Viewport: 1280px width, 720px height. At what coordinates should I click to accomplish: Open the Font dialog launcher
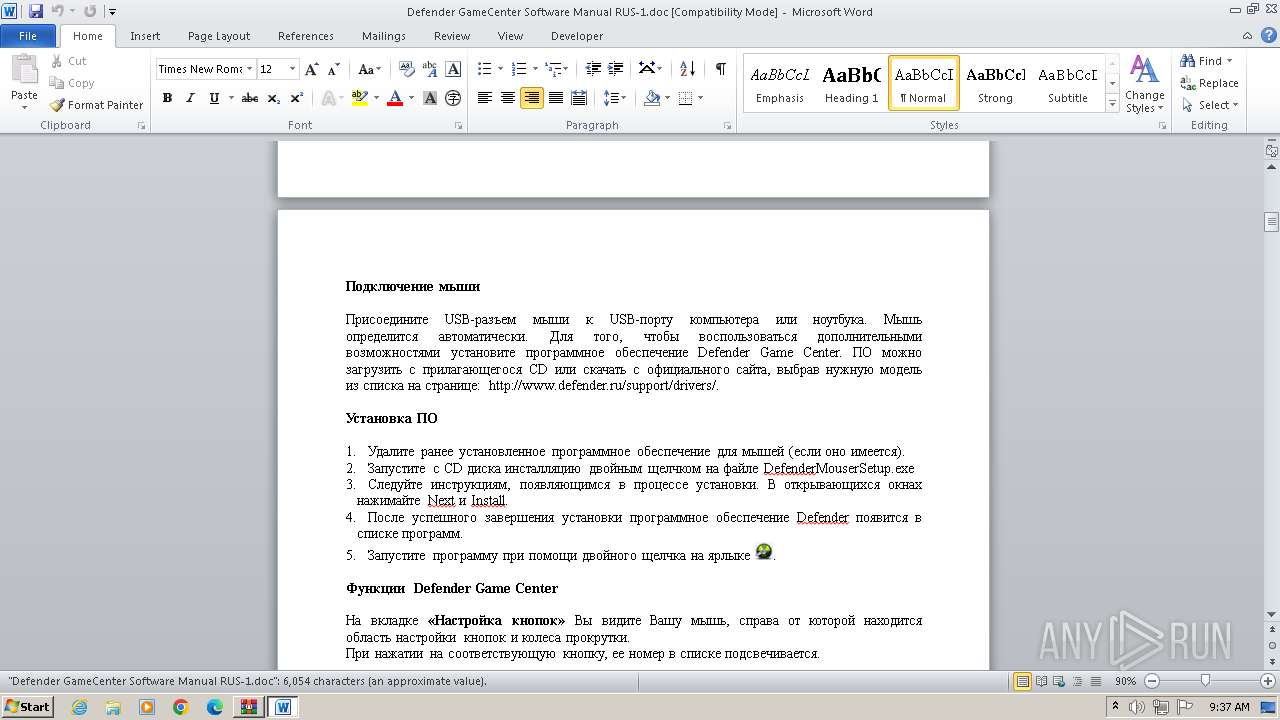pyautogui.click(x=458, y=126)
